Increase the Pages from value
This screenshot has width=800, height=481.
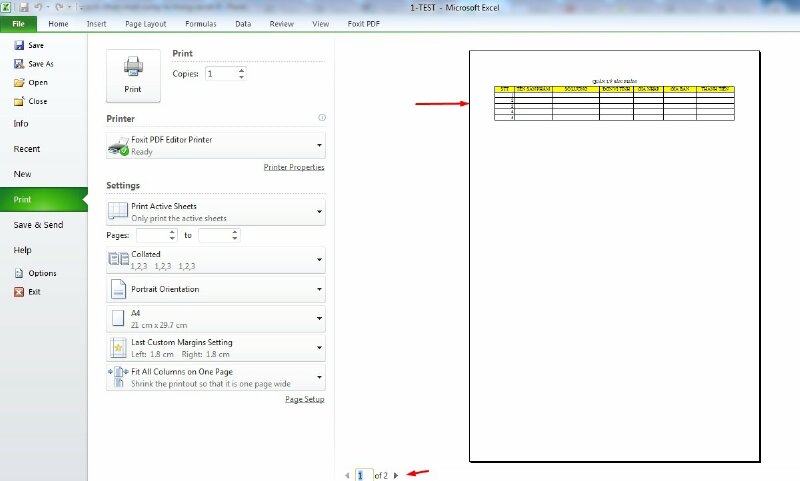pyautogui.click(x=172, y=232)
